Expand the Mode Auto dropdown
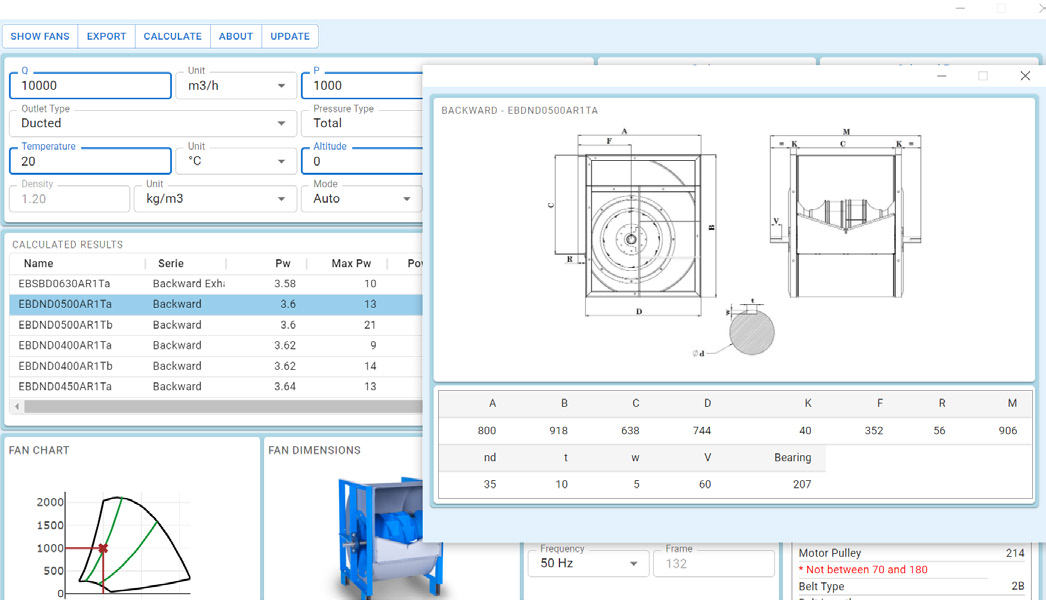1046x600 pixels. (x=361, y=199)
